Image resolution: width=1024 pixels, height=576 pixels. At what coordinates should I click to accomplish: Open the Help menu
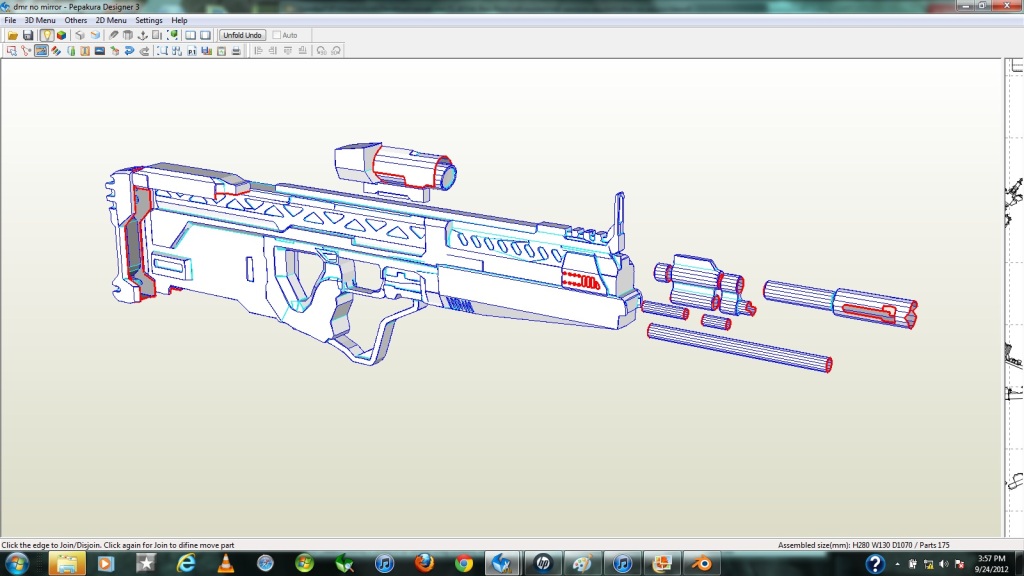(179, 20)
